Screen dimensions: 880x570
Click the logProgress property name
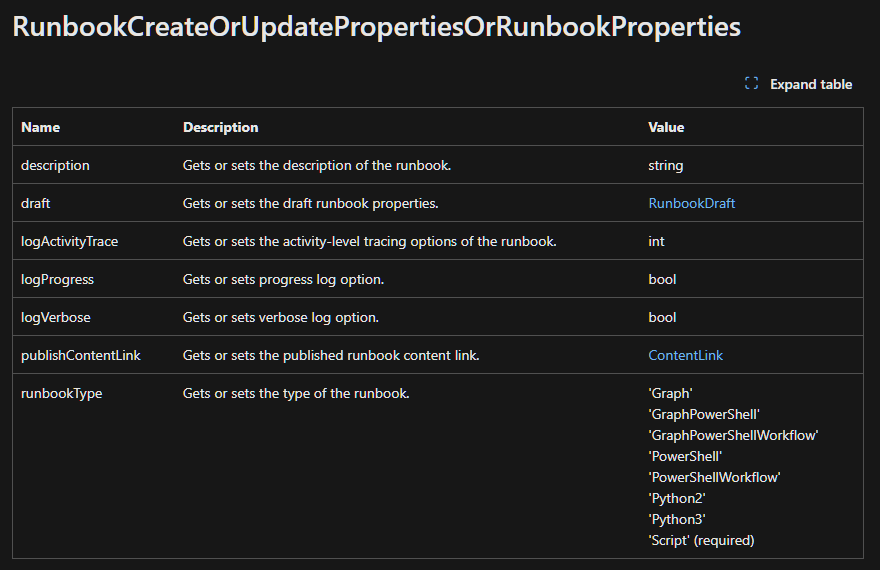[x=57, y=279]
